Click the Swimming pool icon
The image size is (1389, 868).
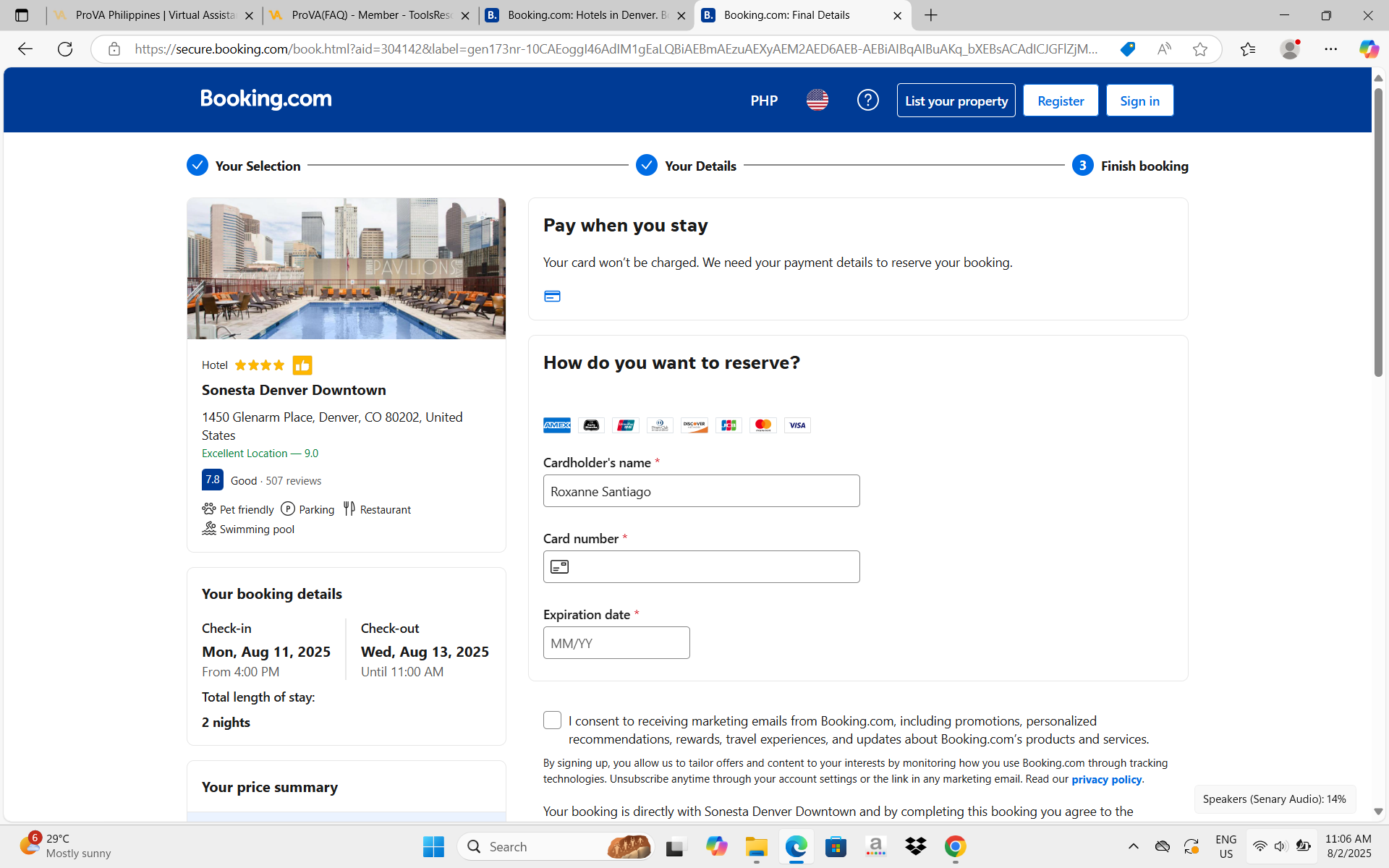(x=209, y=529)
